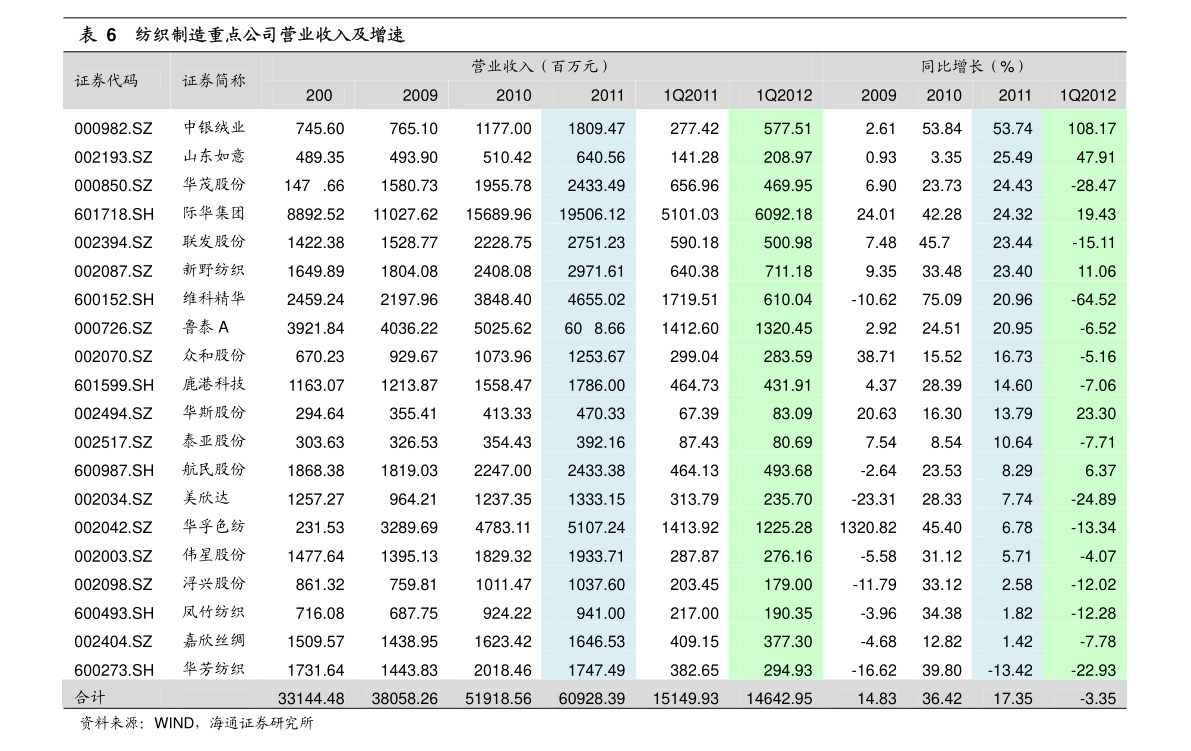The width and height of the screenshot is (1191, 751).
Task: Select stock code 600152.SH
Action: pyautogui.click(x=114, y=300)
